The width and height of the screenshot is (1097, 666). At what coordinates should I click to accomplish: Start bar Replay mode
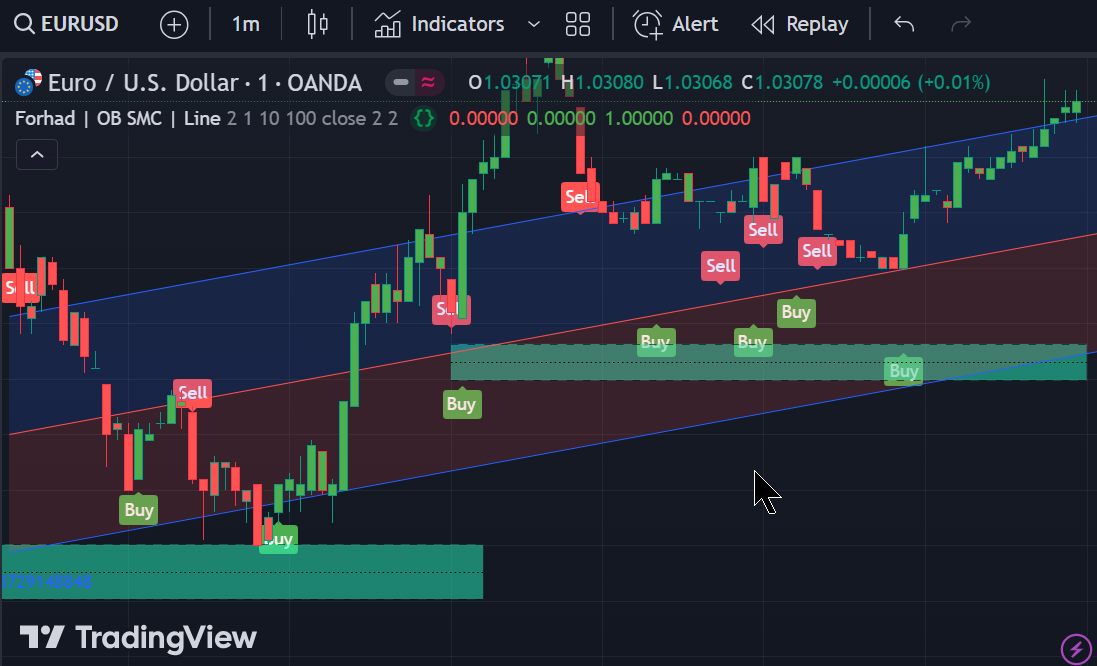click(799, 24)
